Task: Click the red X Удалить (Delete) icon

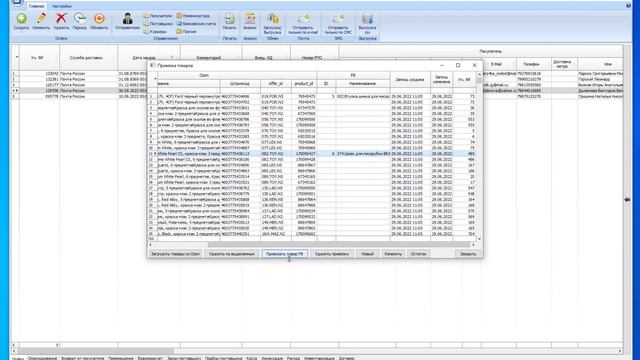Action: tap(61, 18)
